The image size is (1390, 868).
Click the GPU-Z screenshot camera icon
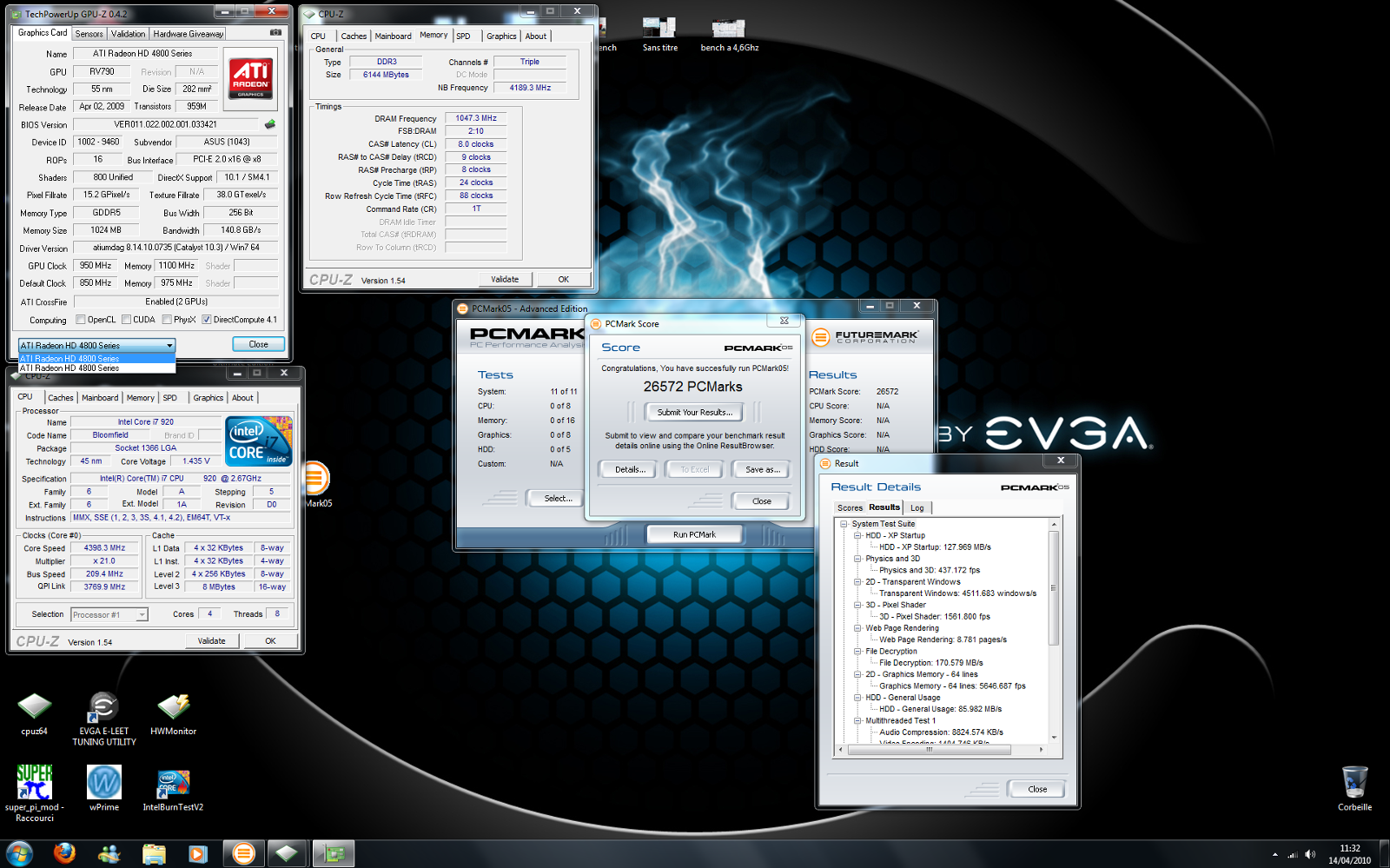(275, 33)
